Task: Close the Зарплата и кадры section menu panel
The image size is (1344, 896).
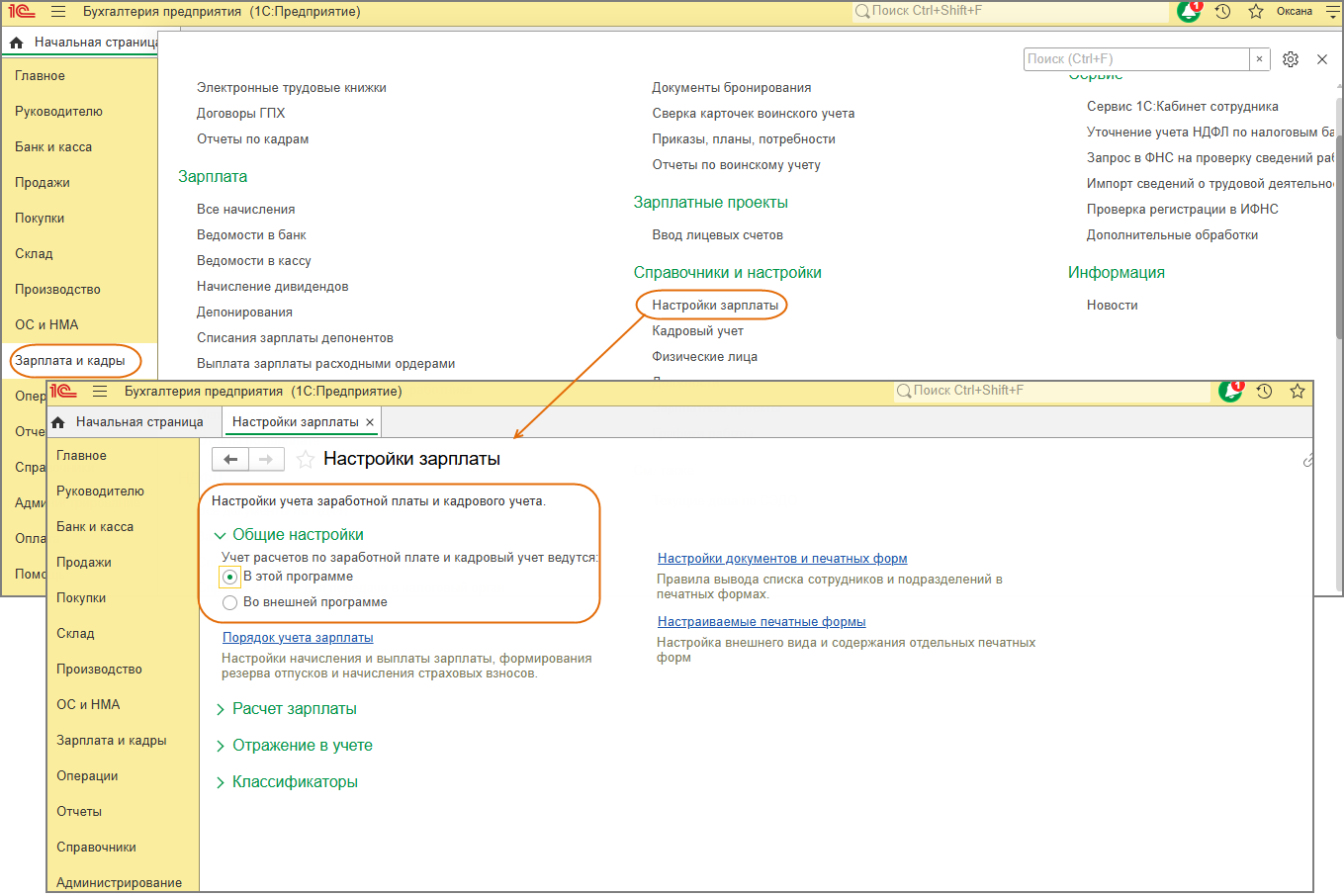Action: click(1322, 59)
